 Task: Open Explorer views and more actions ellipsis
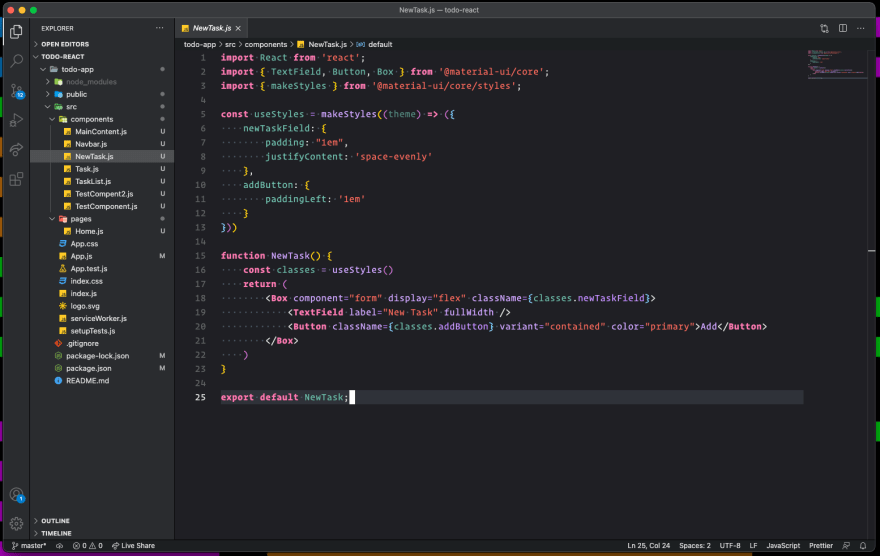[159, 28]
